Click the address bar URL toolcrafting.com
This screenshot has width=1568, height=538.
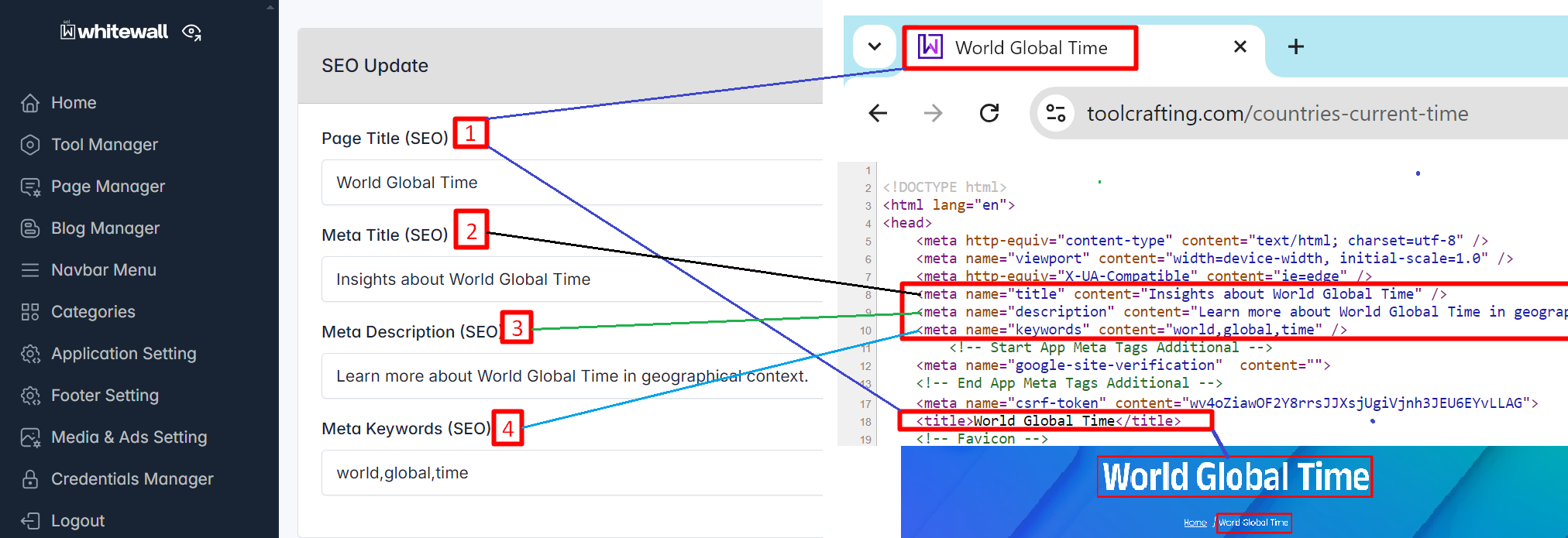coord(1277,114)
